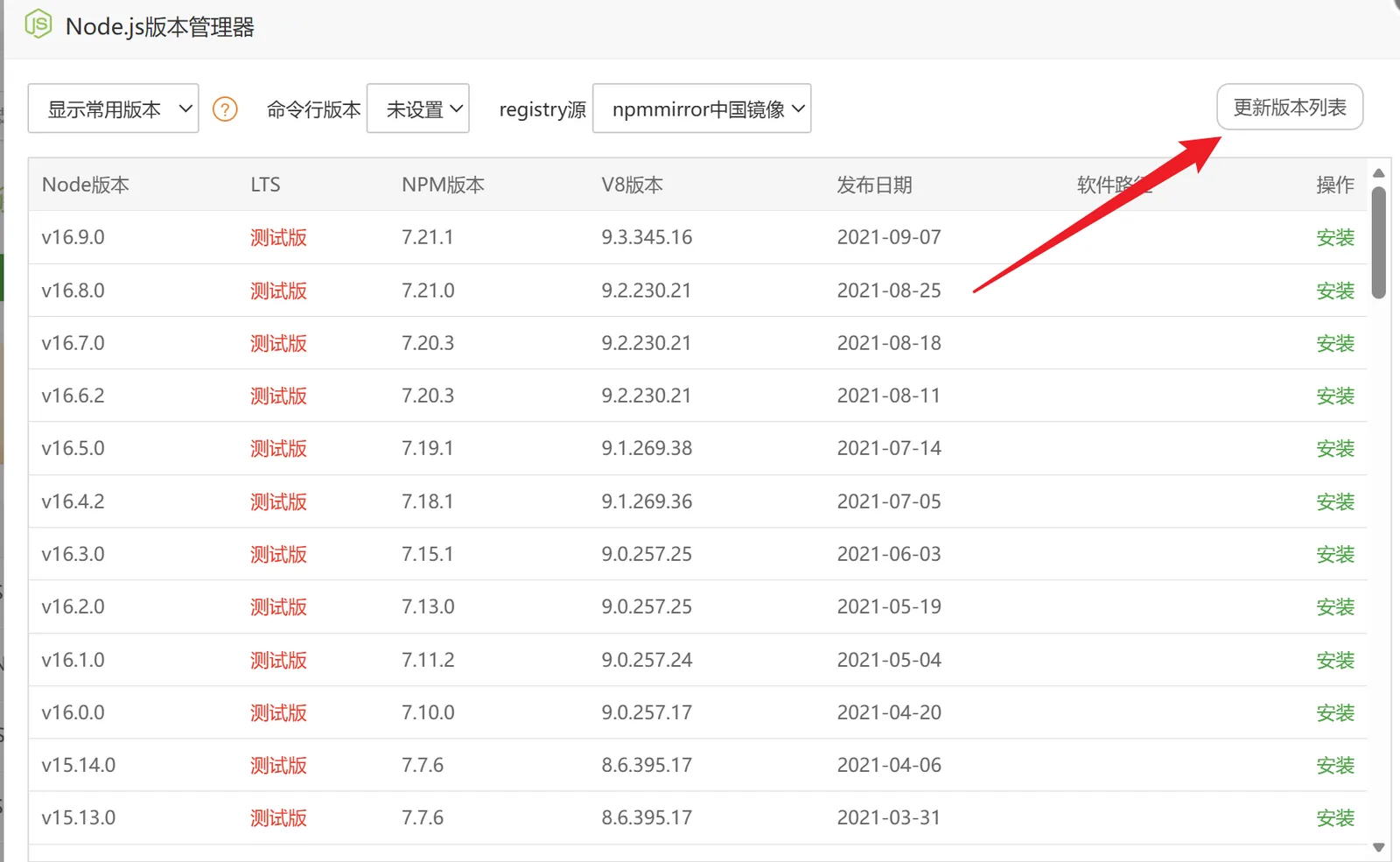The width and height of the screenshot is (1400, 862).
Task: Click V8 version 9.1.269.38
Action: point(647,448)
